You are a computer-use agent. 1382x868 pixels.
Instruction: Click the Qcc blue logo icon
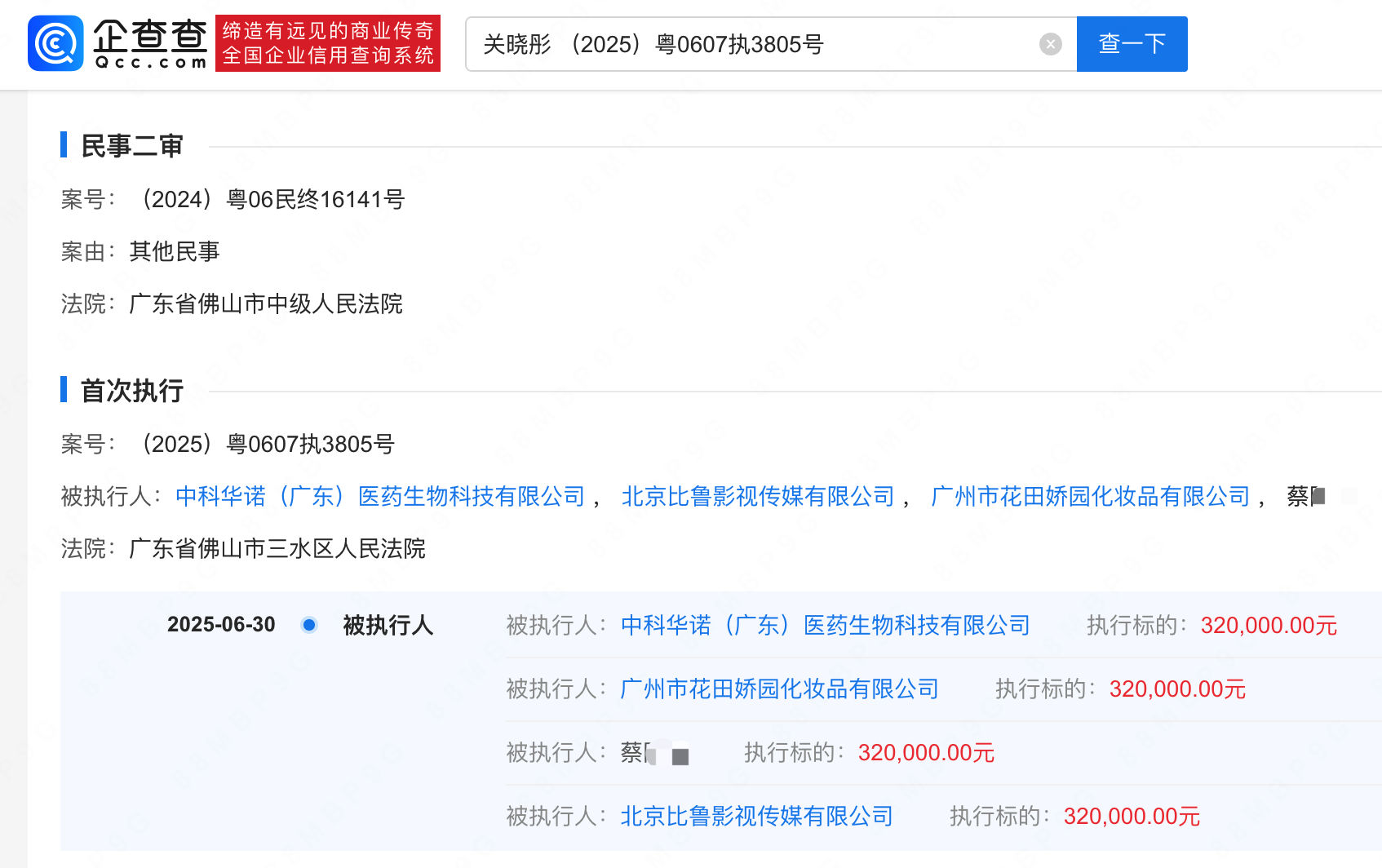point(55,43)
